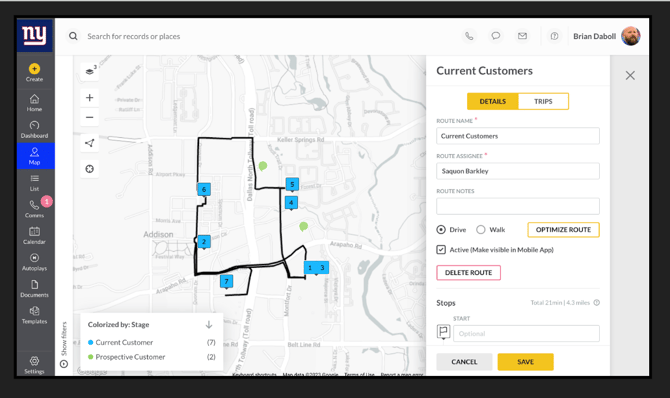Click the Stops total info icon
Viewport: 670px width, 398px height.
point(597,303)
